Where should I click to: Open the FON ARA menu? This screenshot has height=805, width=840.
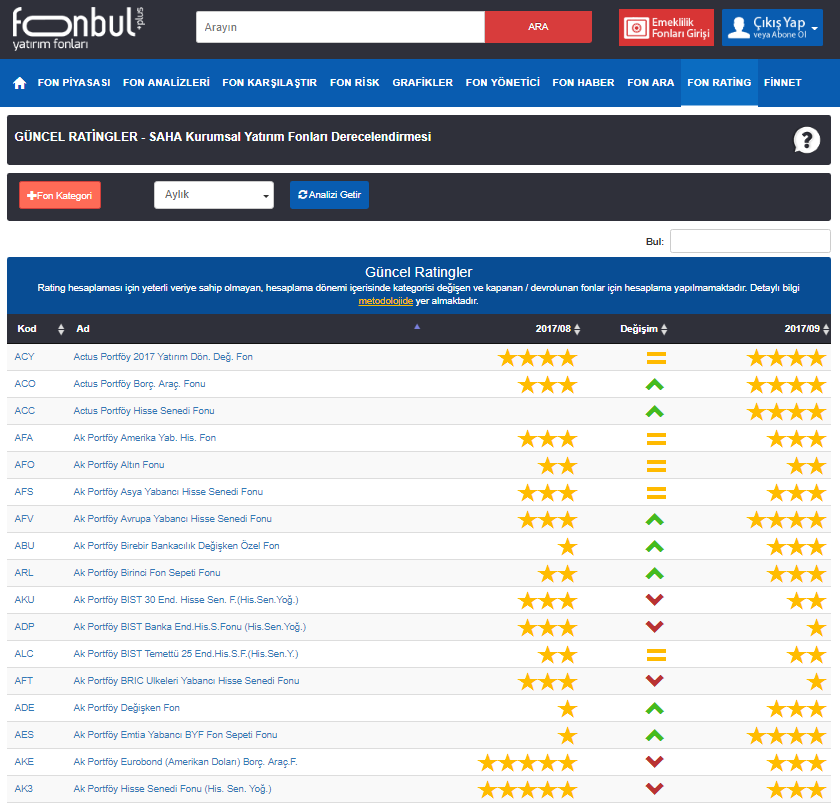[650, 83]
